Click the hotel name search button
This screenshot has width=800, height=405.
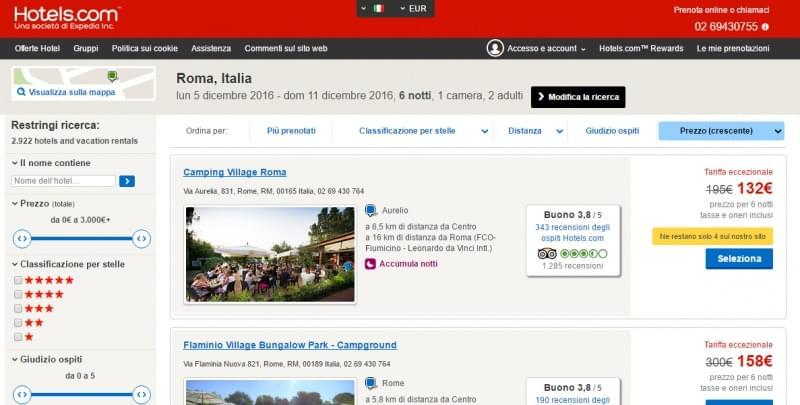click(x=127, y=181)
